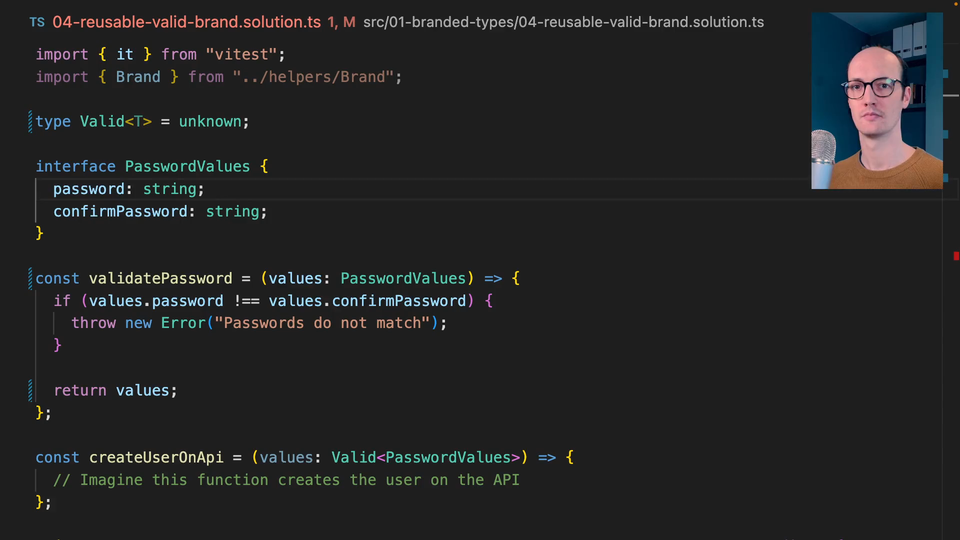
Task: Place cursor on the password: string line
Action: click(x=128, y=189)
